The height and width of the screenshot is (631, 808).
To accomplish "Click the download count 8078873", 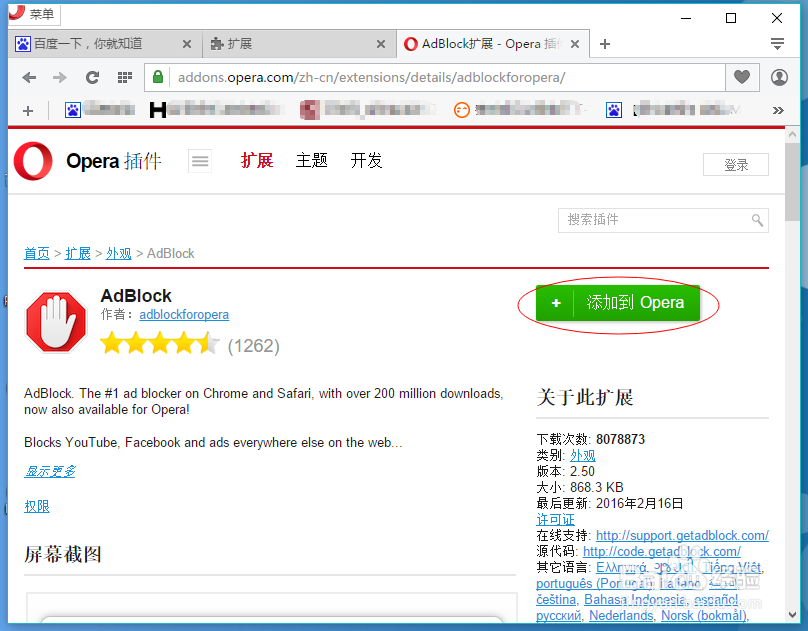I will coord(620,439).
